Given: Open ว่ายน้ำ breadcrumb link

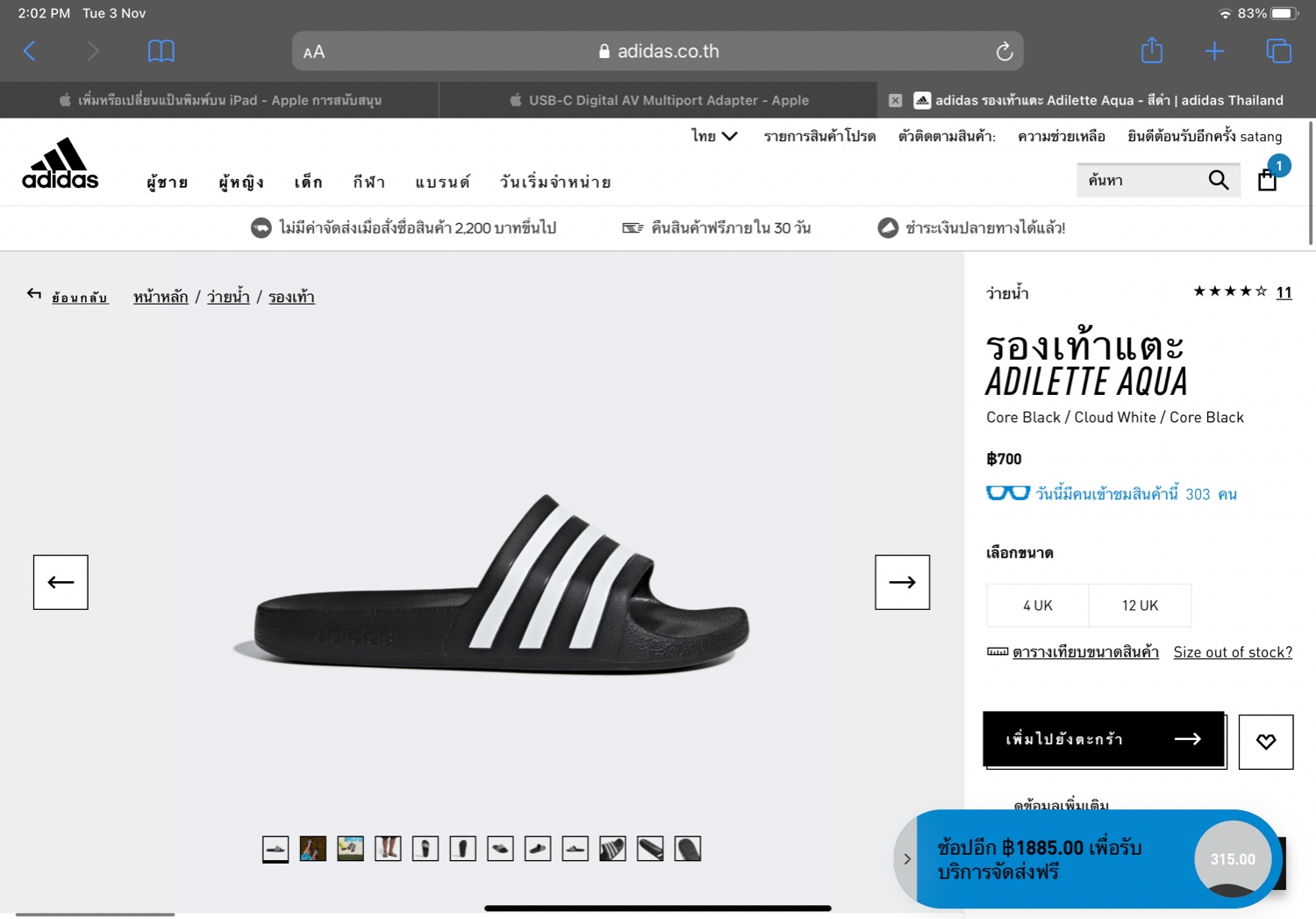Looking at the screenshot, I should click(228, 297).
